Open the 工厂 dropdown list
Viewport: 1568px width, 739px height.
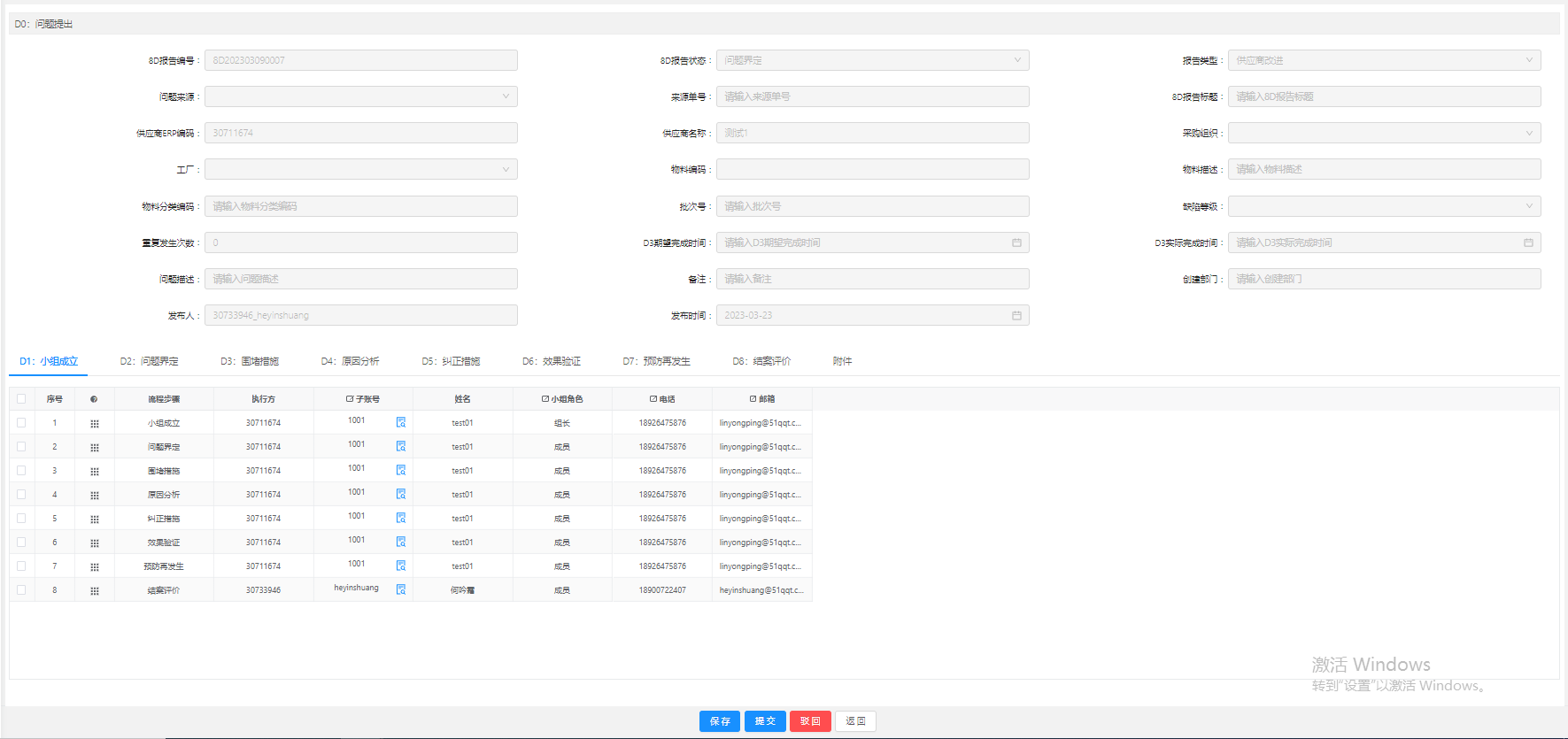[361, 169]
